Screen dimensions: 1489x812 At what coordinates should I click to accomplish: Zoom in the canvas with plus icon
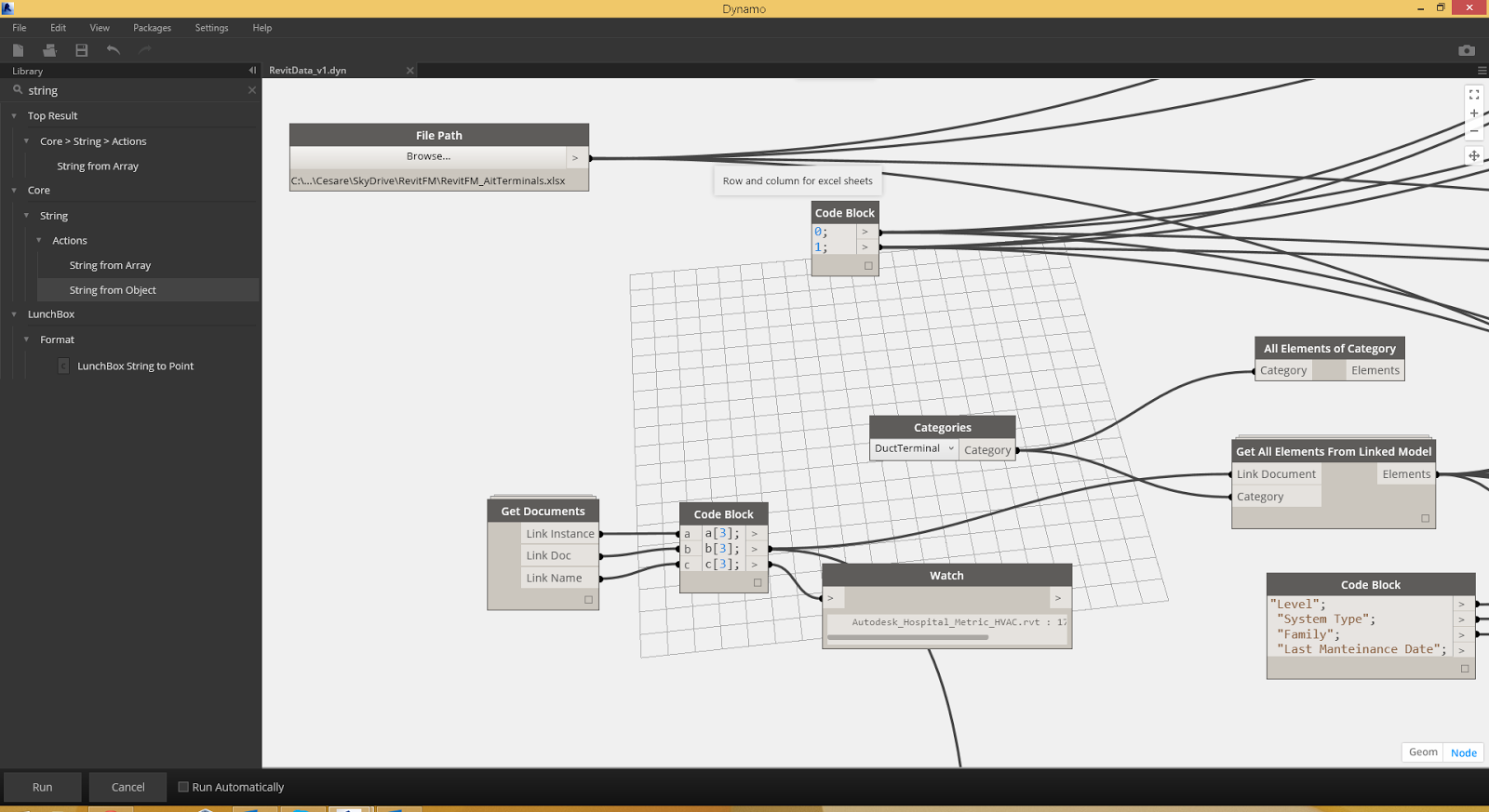click(1474, 113)
